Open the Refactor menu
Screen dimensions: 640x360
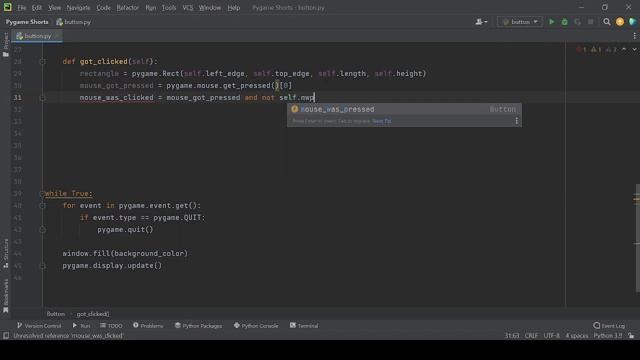(128, 8)
